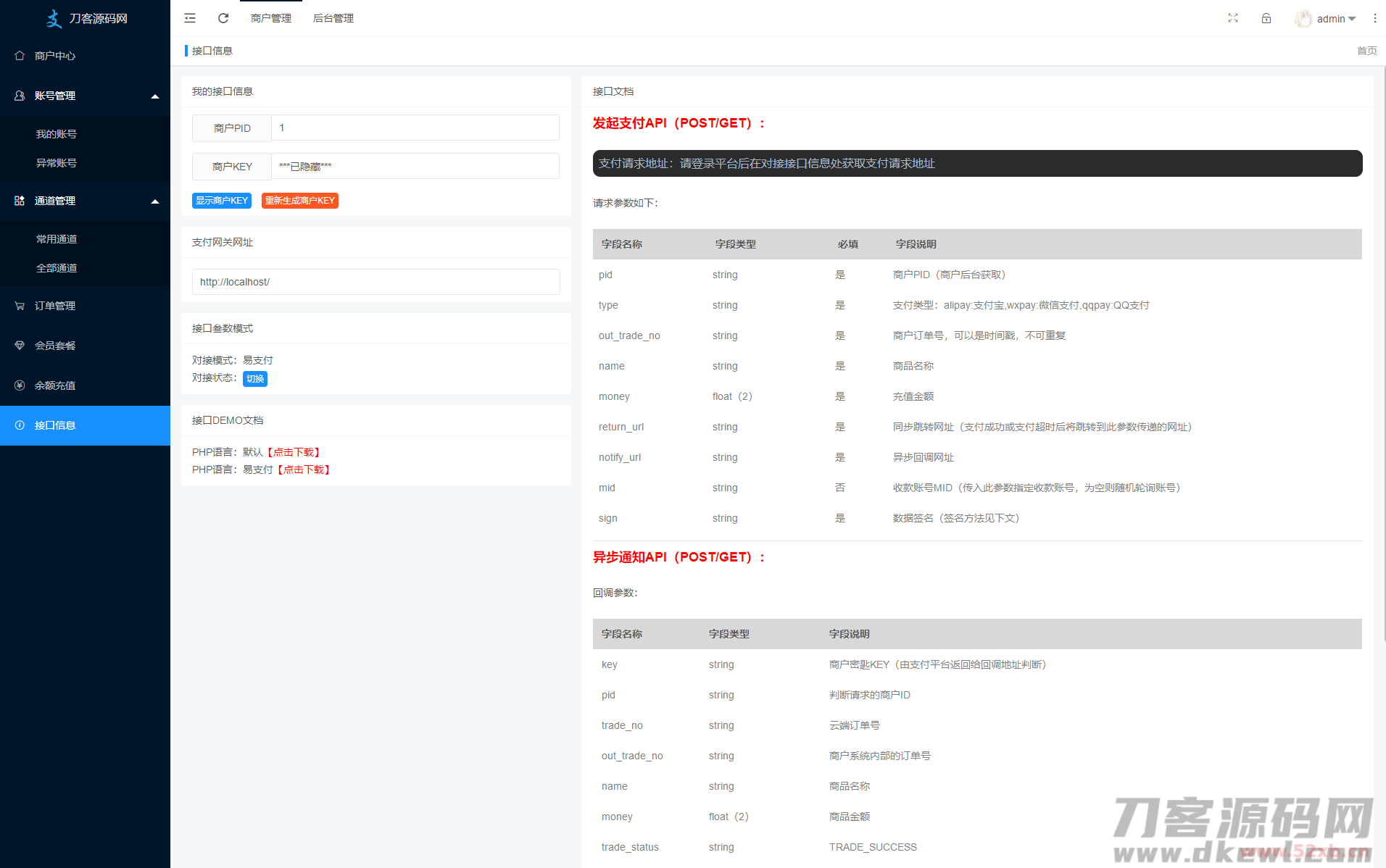The height and width of the screenshot is (868, 1386).
Task: Open 余额充值 in the sidebar
Action: tap(55, 385)
